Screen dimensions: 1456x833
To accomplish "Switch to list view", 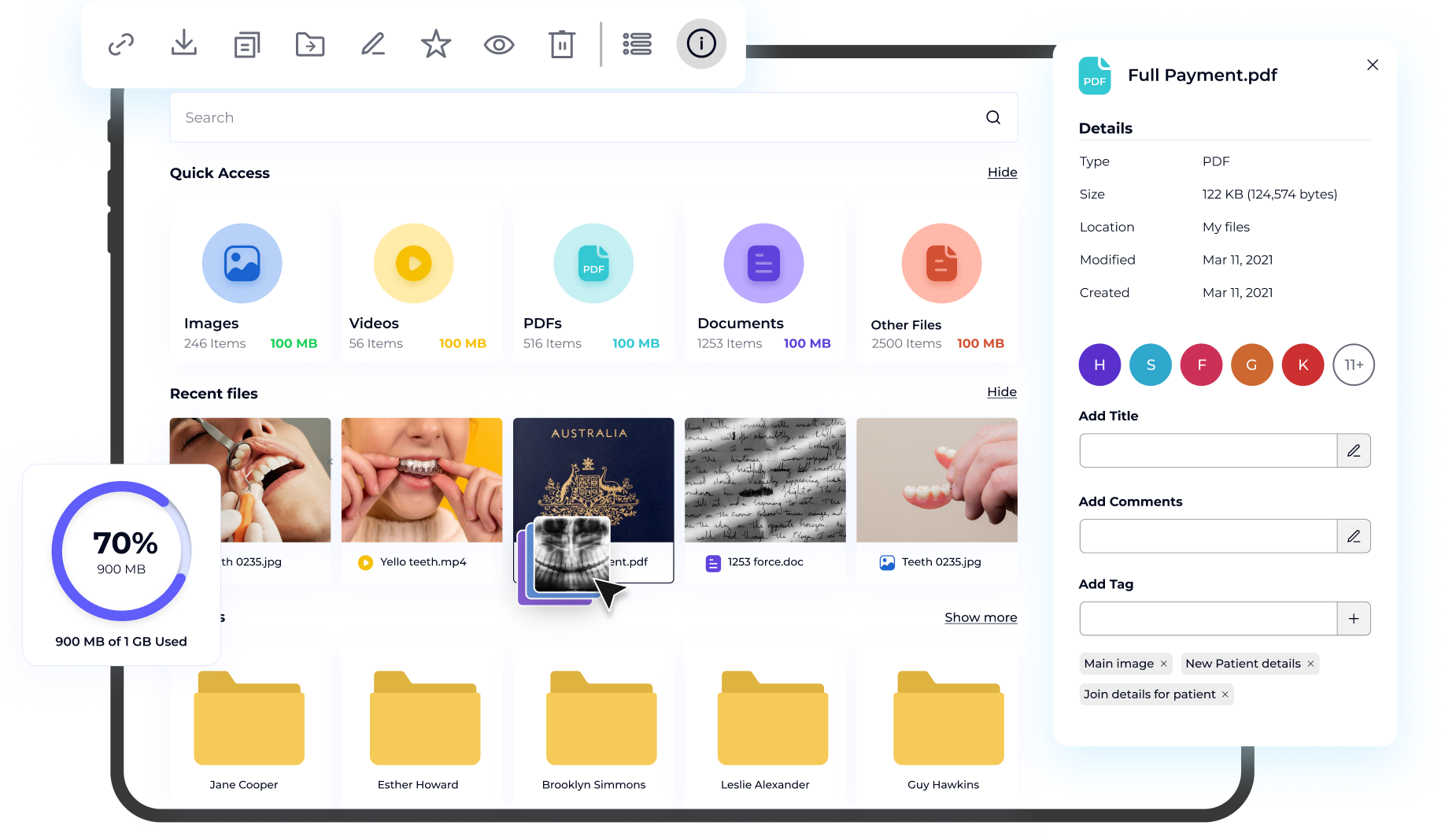I will [x=637, y=44].
